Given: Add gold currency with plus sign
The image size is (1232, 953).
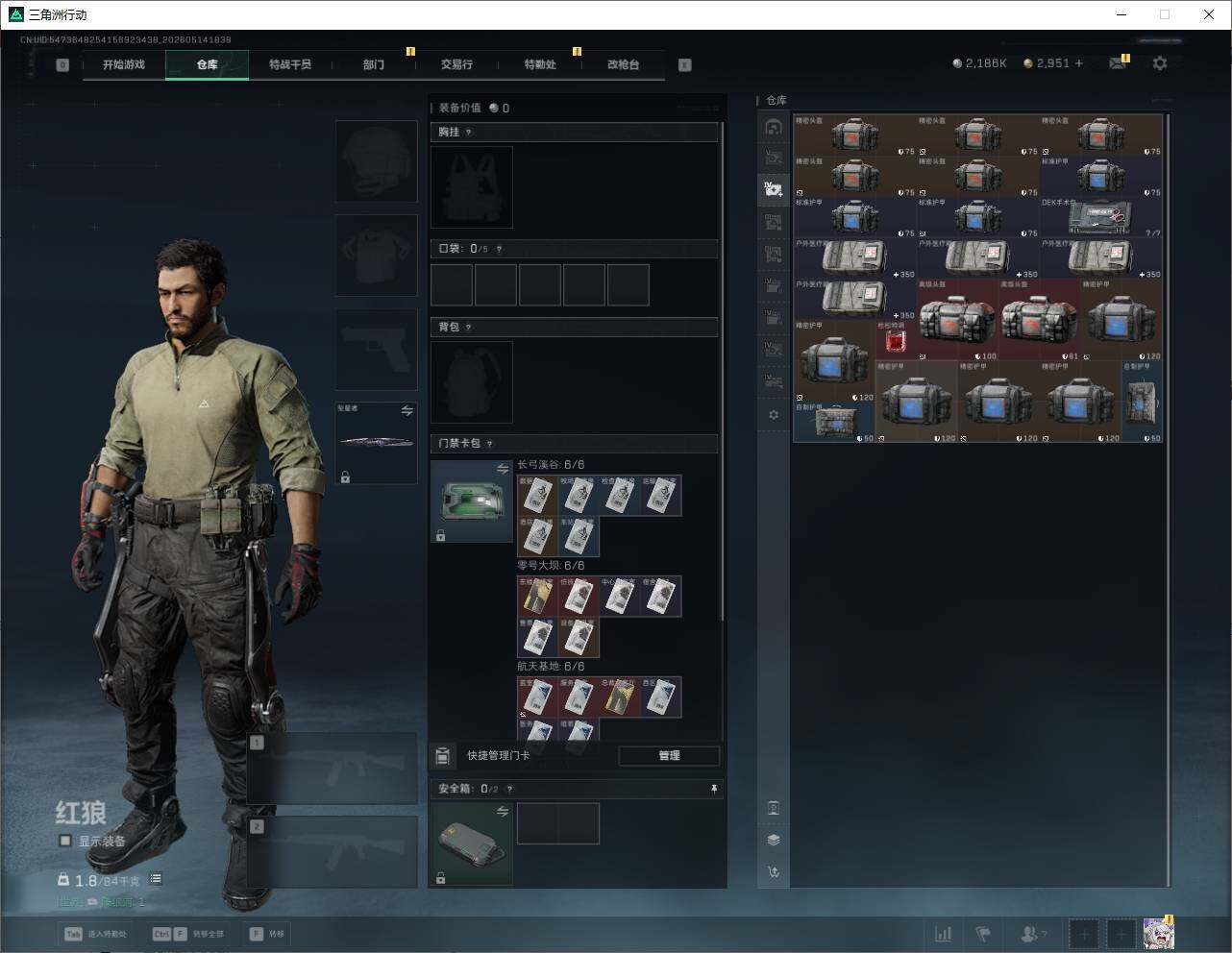Looking at the screenshot, I should 1079,63.
